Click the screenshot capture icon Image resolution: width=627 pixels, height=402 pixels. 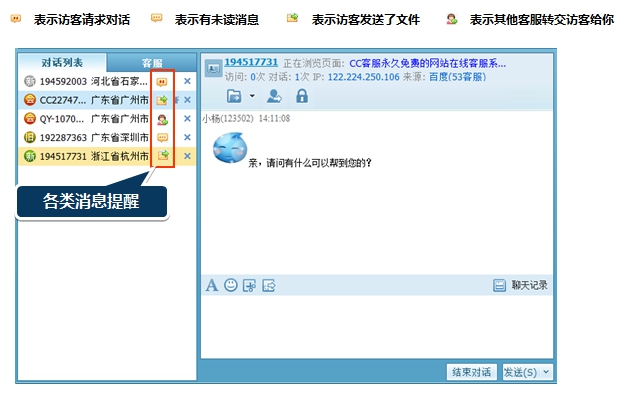250,286
